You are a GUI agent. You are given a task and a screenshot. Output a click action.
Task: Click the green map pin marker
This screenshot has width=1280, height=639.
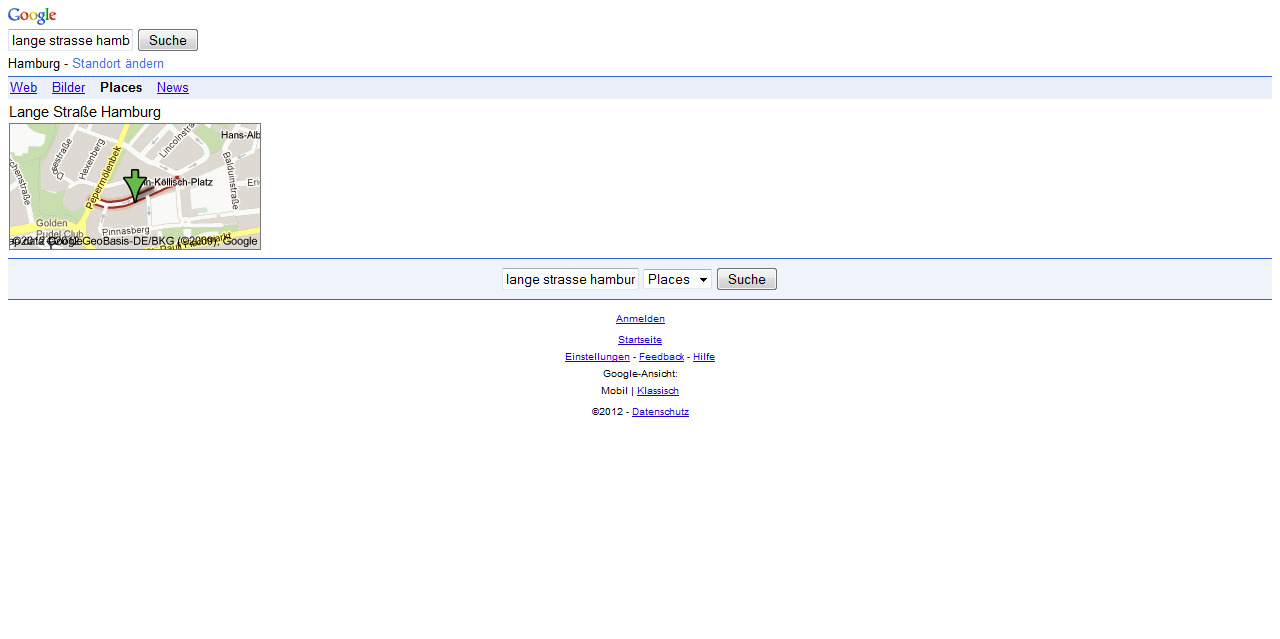135,185
